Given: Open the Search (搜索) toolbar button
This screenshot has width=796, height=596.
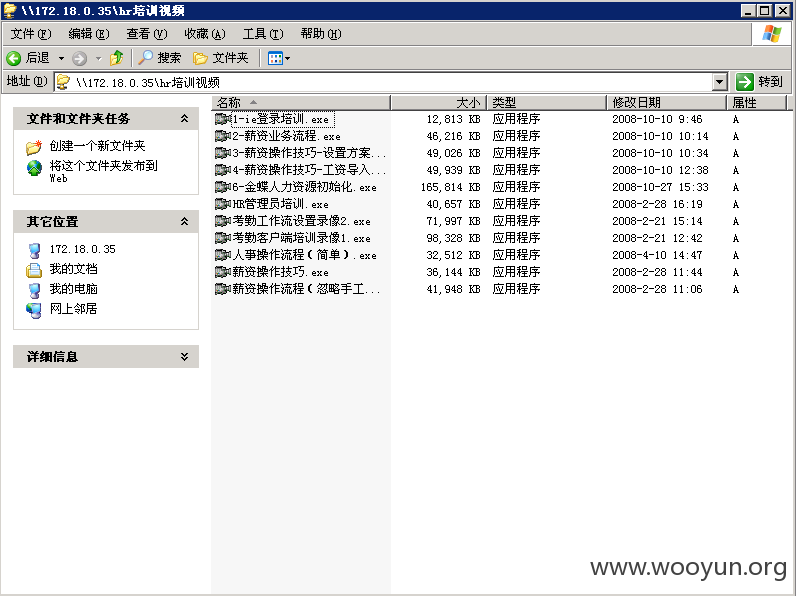Looking at the screenshot, I should coord(160,58).
